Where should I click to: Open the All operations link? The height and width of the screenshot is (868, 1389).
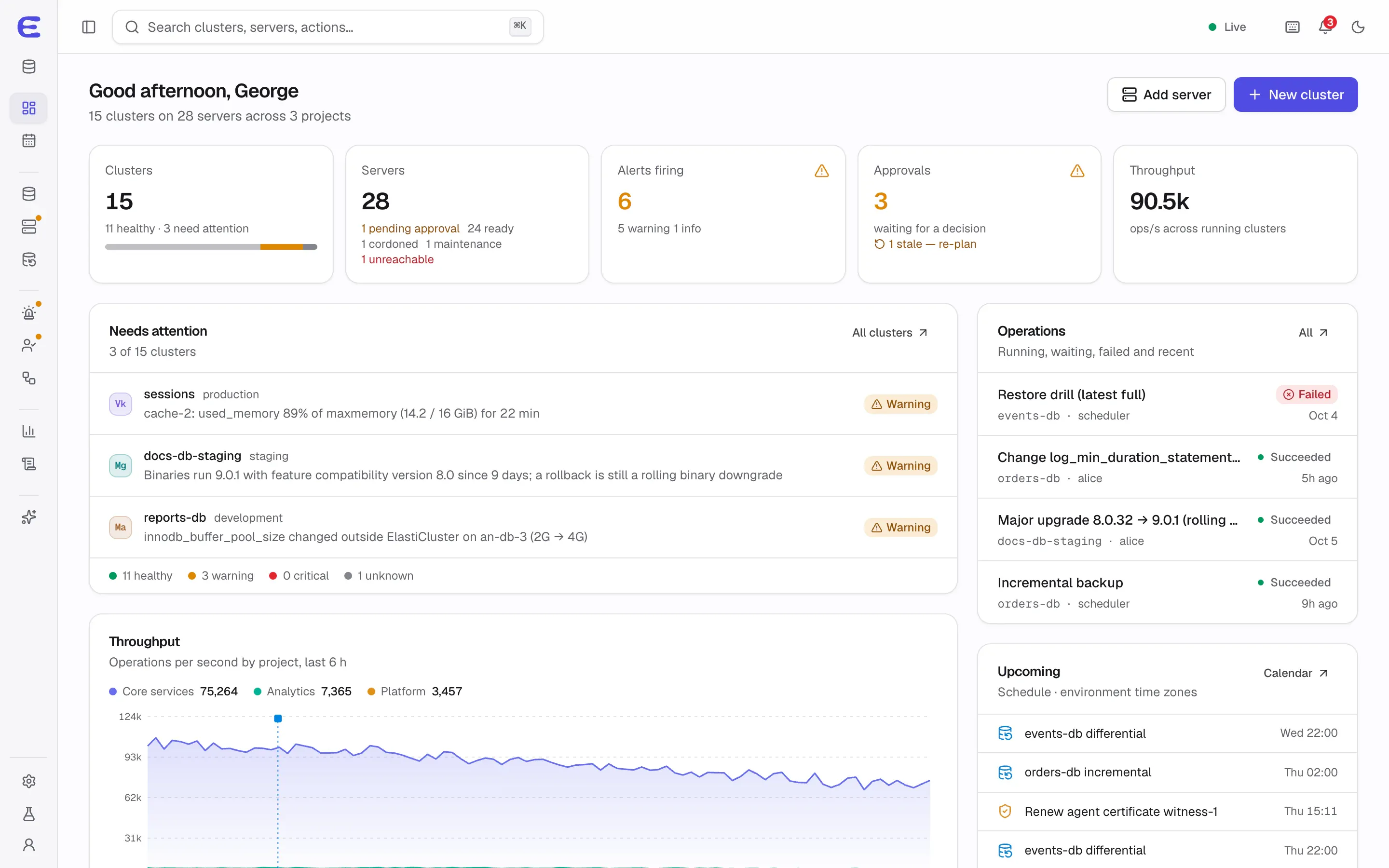pyautogui.click(x=1313, y=333)
